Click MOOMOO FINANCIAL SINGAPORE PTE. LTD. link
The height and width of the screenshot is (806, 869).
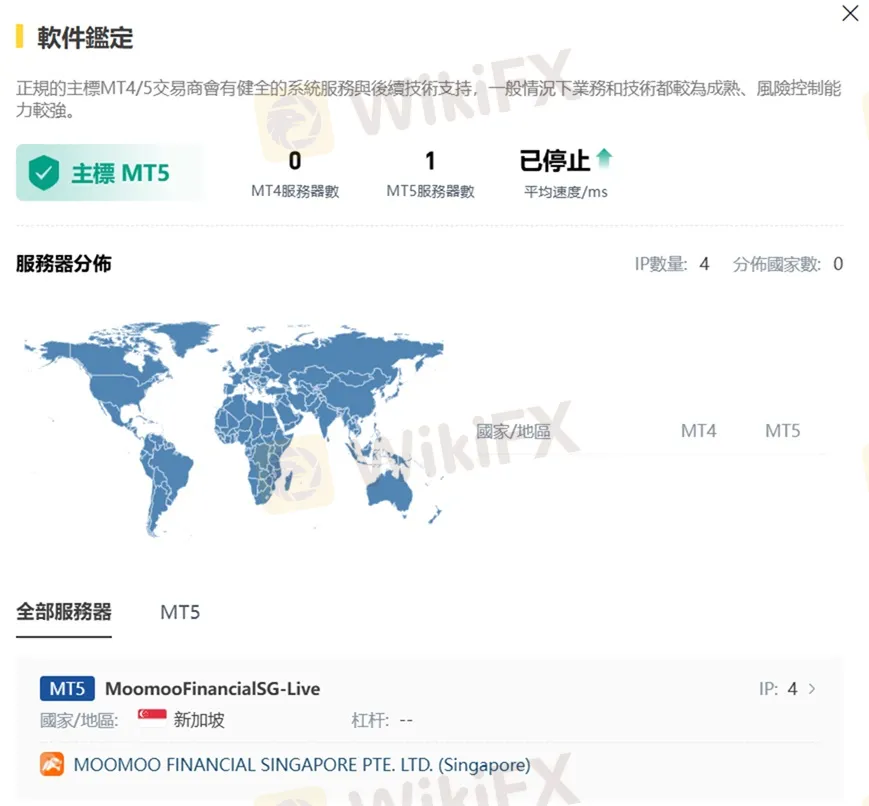tap(302, 764)
